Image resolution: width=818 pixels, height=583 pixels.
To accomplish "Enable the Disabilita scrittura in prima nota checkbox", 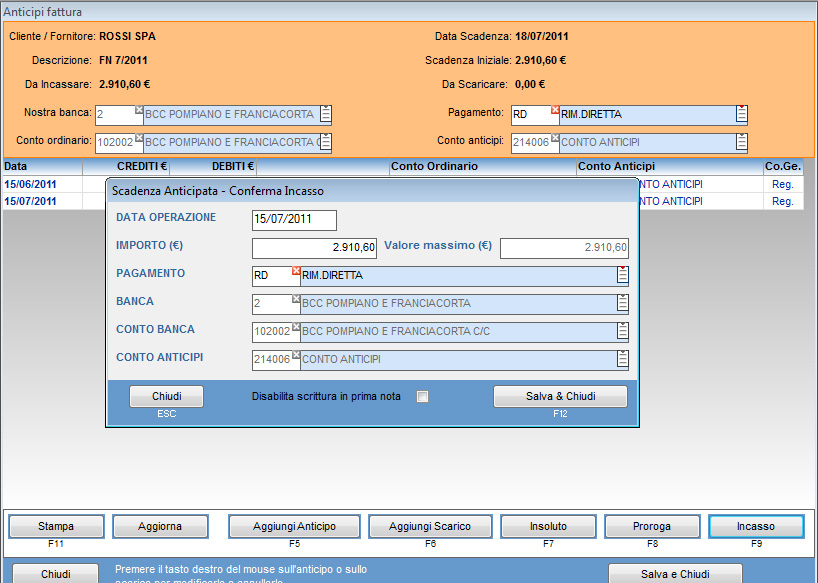I will point(423,397).
